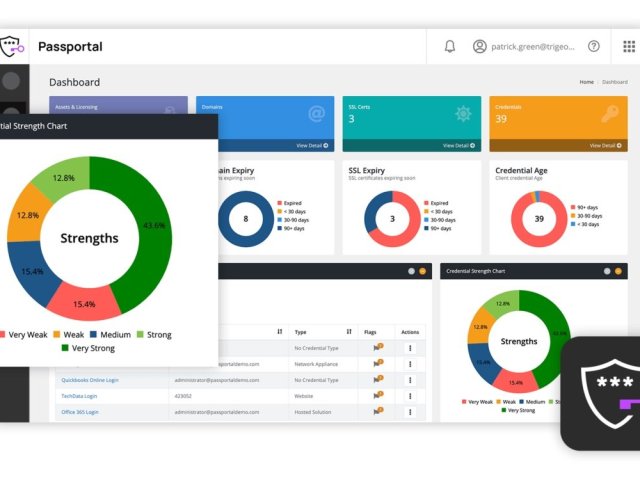The height and width of the screenshot is (480, 640).
Task: Open the notifications bell
Action: [x=450, y=46]
